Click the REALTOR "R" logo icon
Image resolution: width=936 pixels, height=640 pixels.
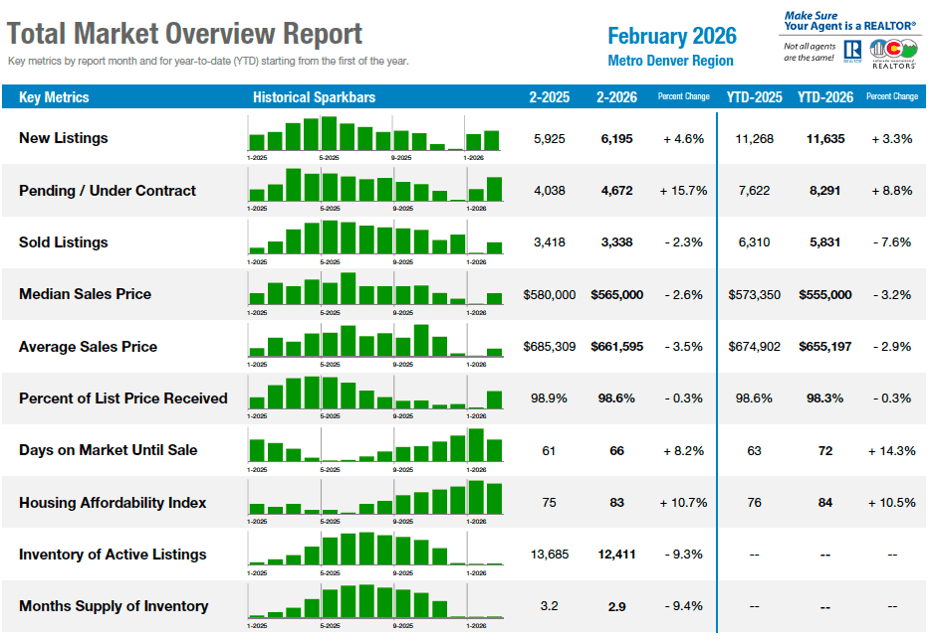click(853, 51)
